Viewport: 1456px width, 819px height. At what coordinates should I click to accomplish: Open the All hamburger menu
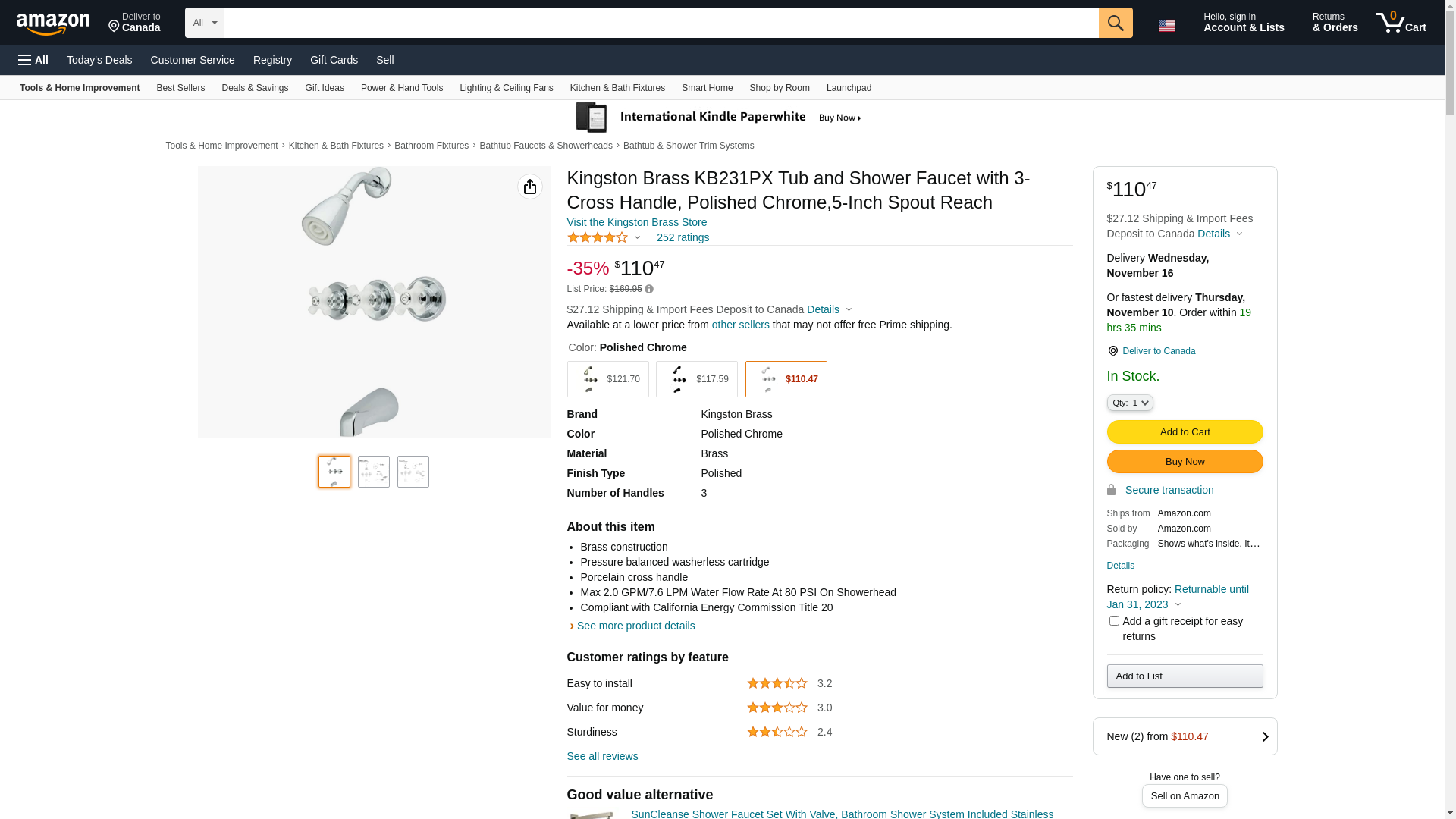coord(33,60)
